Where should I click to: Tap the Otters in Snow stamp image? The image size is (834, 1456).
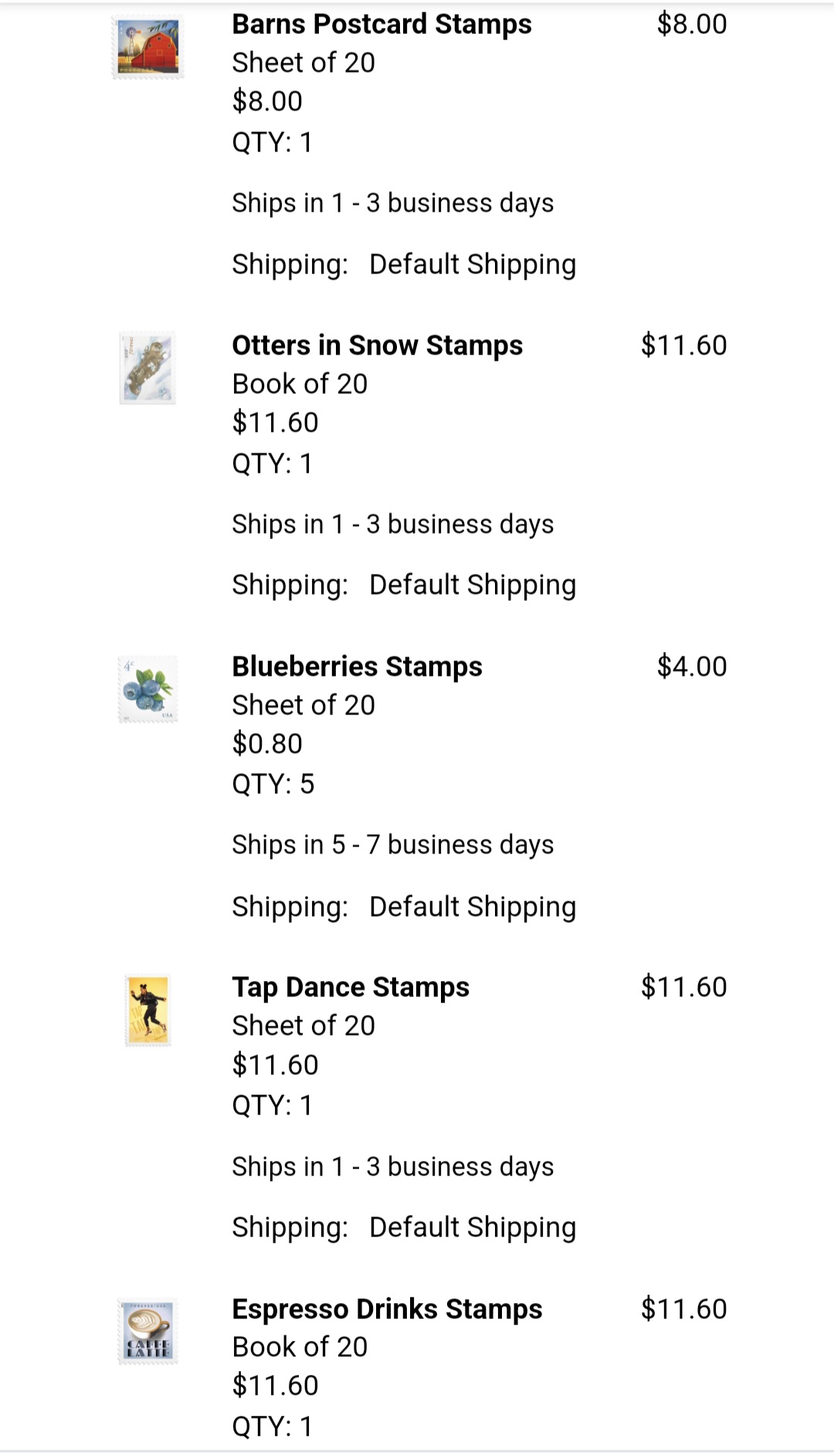tap(147, 368)
